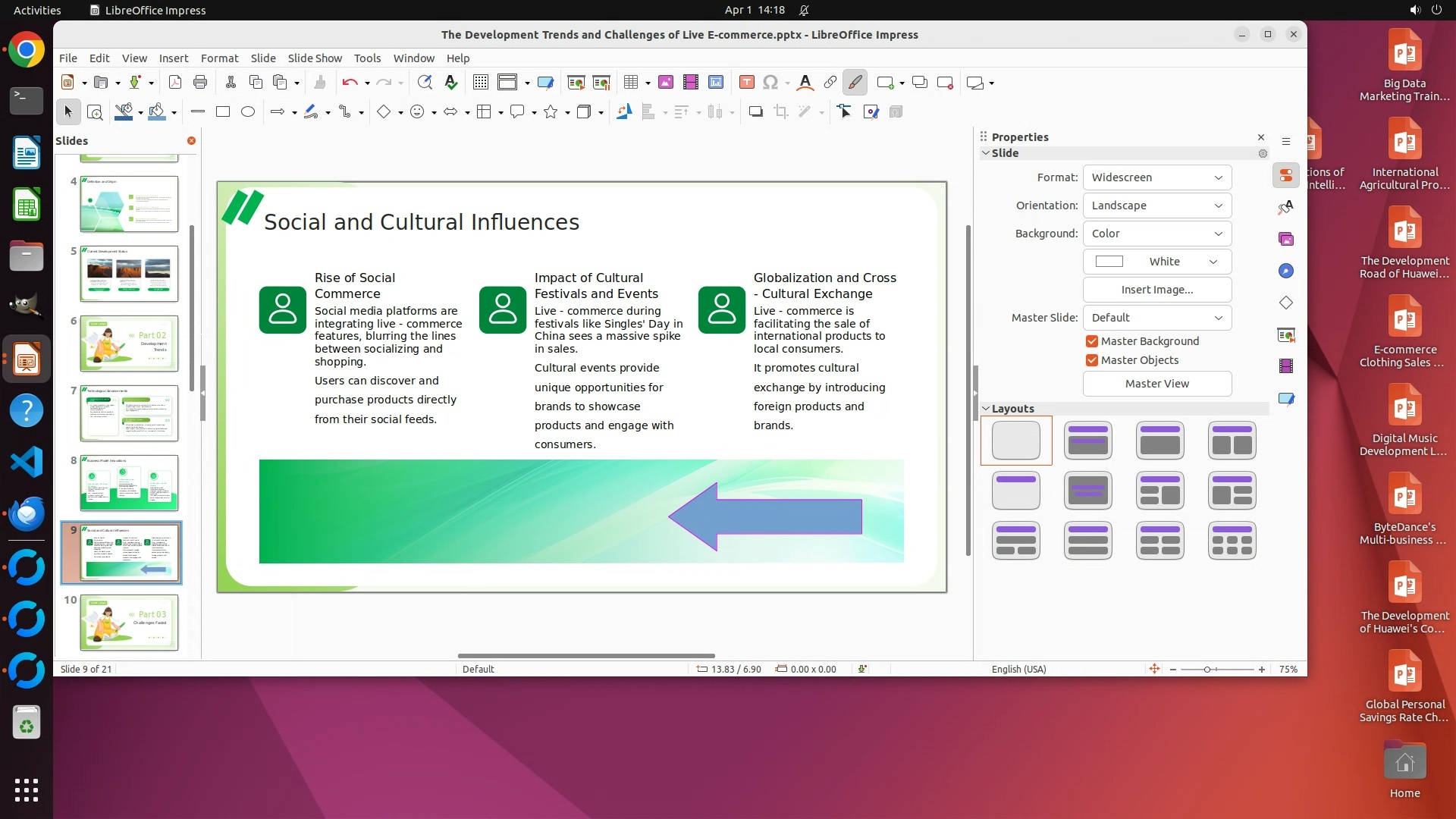Click the Insert Image button
1456x819 pixels.
1156,290
